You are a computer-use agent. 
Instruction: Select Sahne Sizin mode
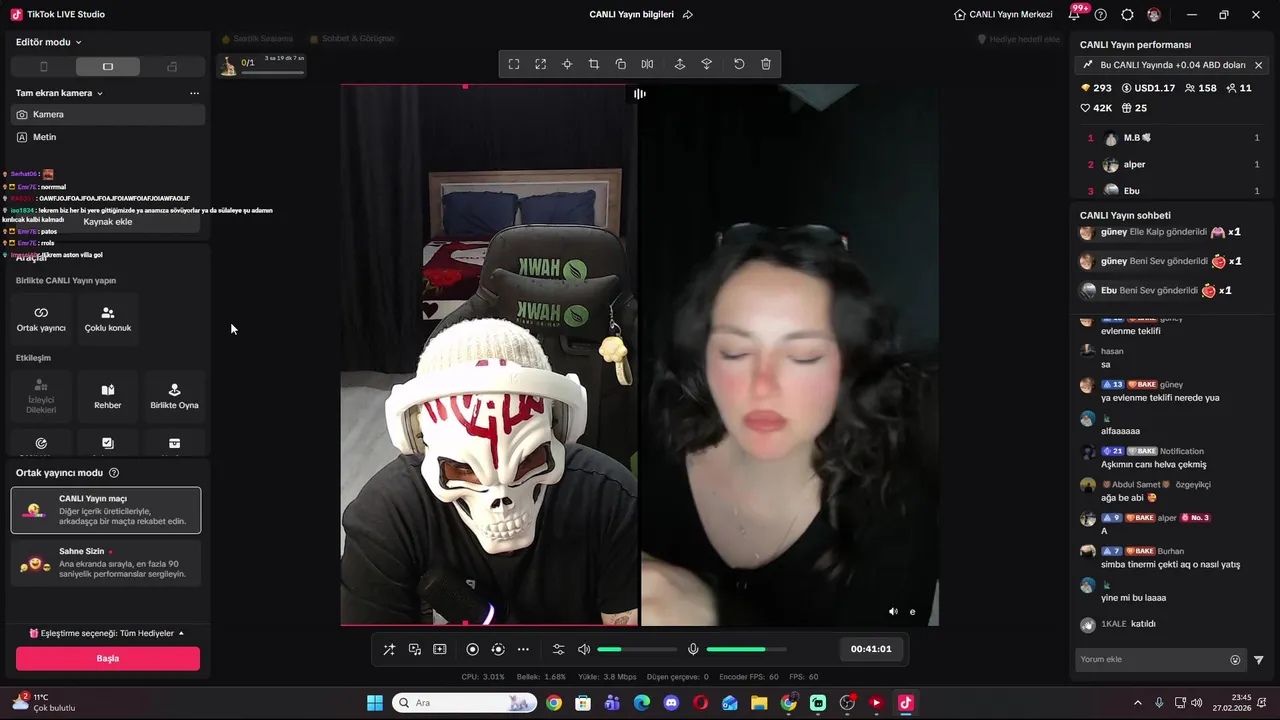tap(106, 563)
